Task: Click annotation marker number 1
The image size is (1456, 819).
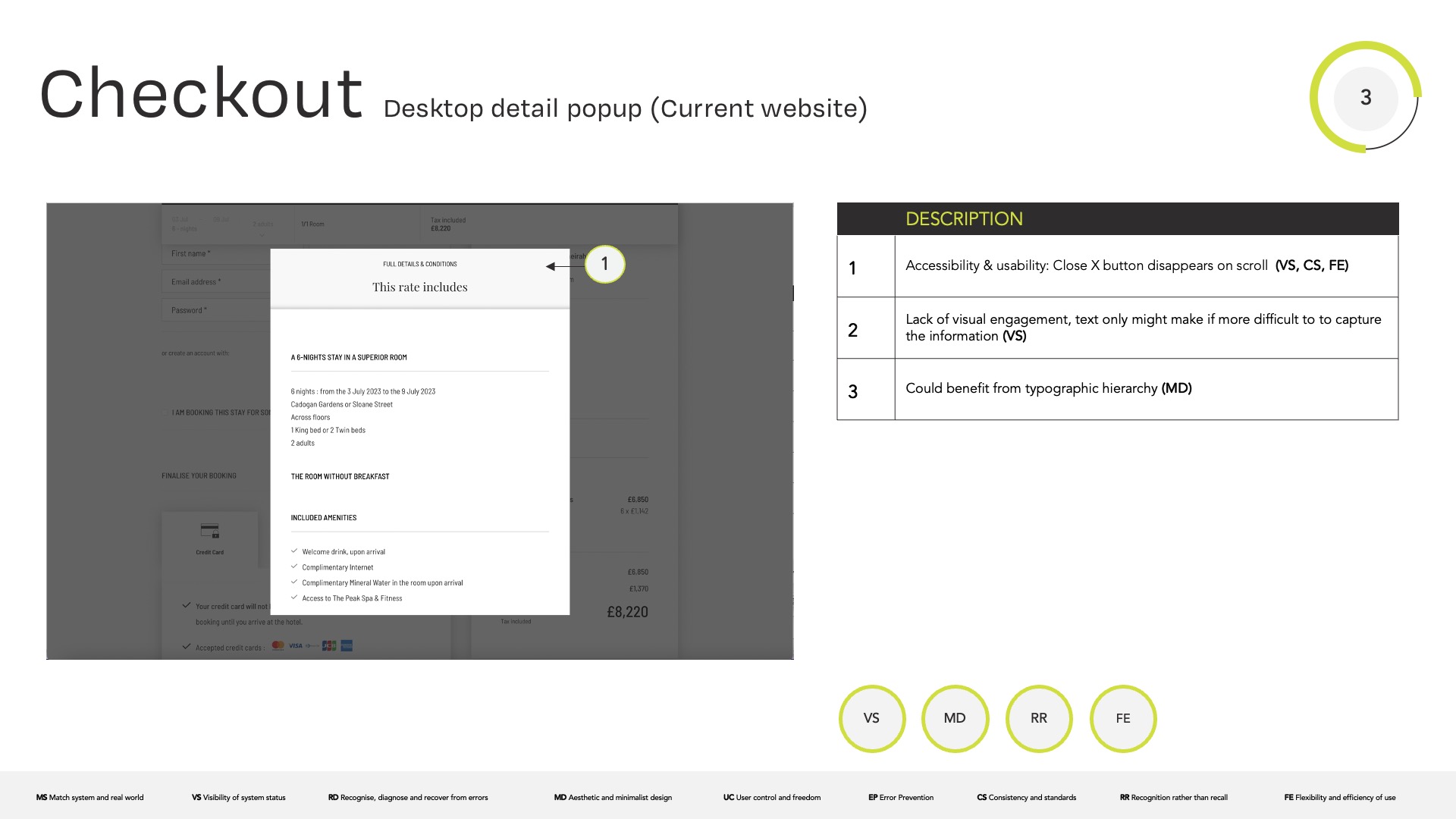Action: click(x=604, y=264)
